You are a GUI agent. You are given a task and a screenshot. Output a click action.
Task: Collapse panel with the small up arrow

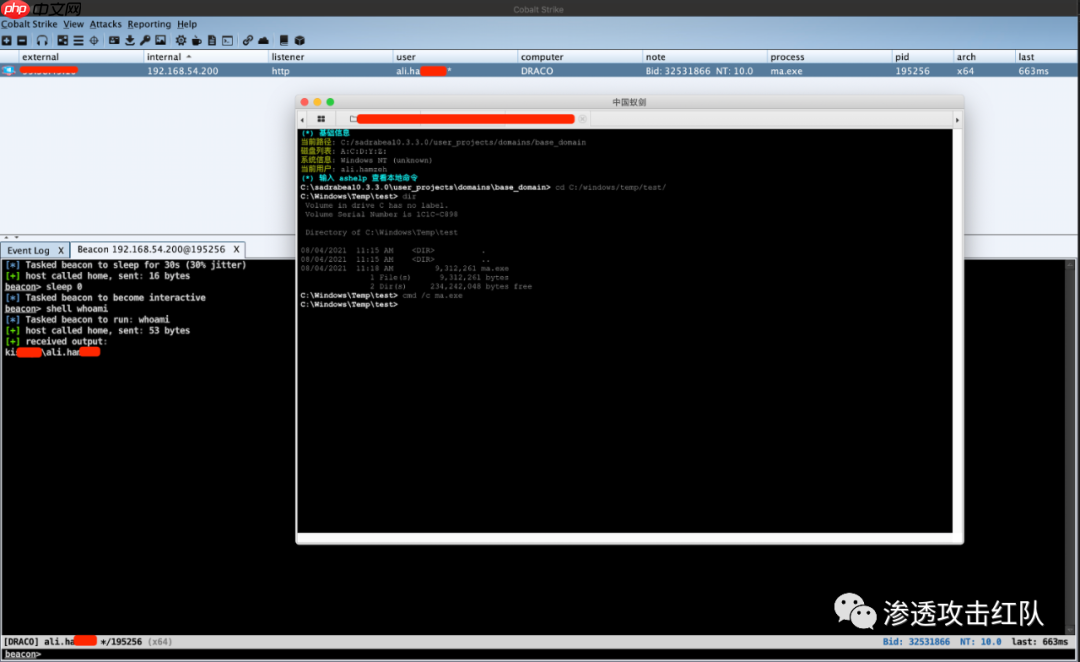(x=6, y=238)
